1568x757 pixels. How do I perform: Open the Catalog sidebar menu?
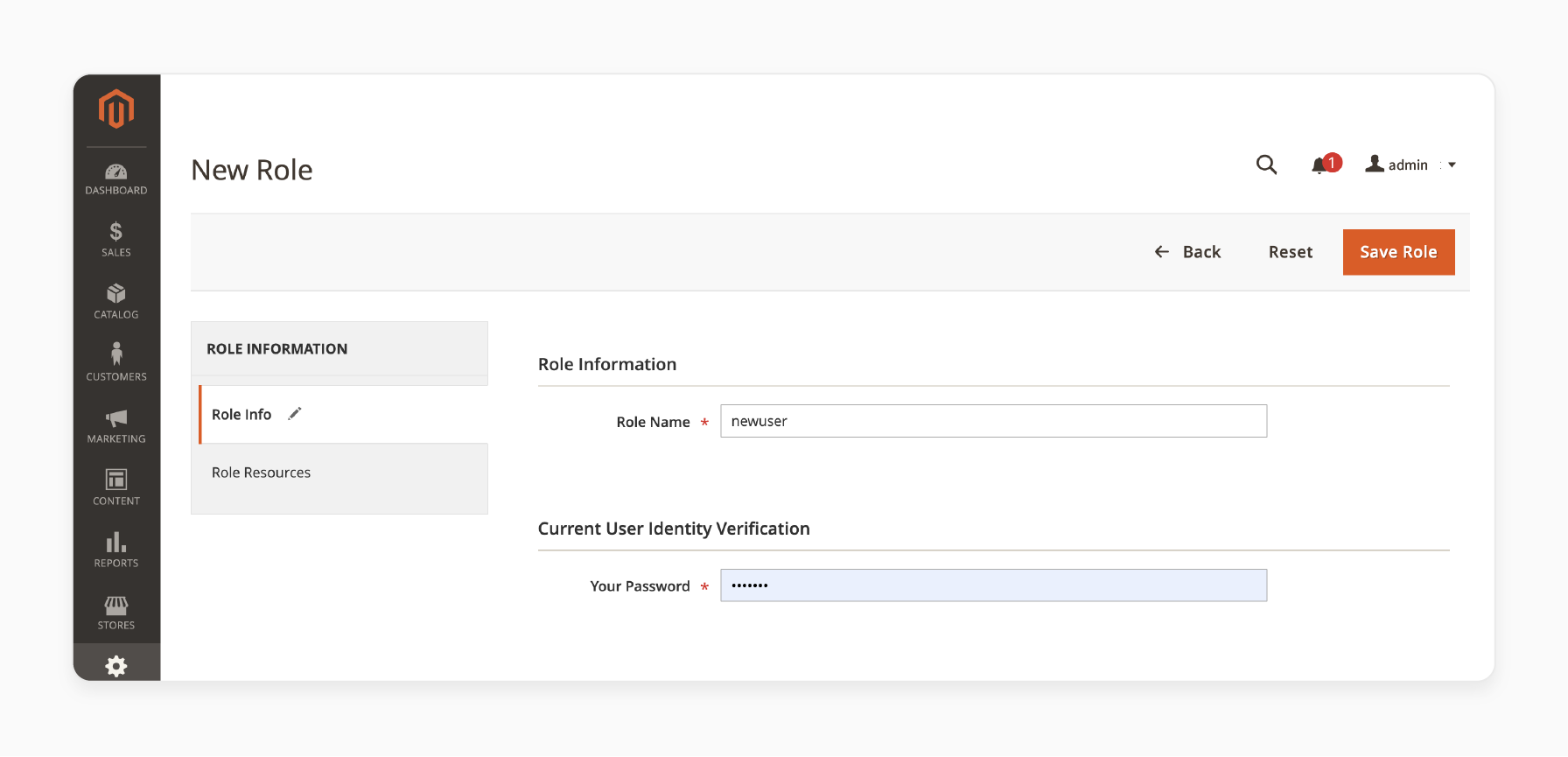pyautogui.click(x=116, y=302)
